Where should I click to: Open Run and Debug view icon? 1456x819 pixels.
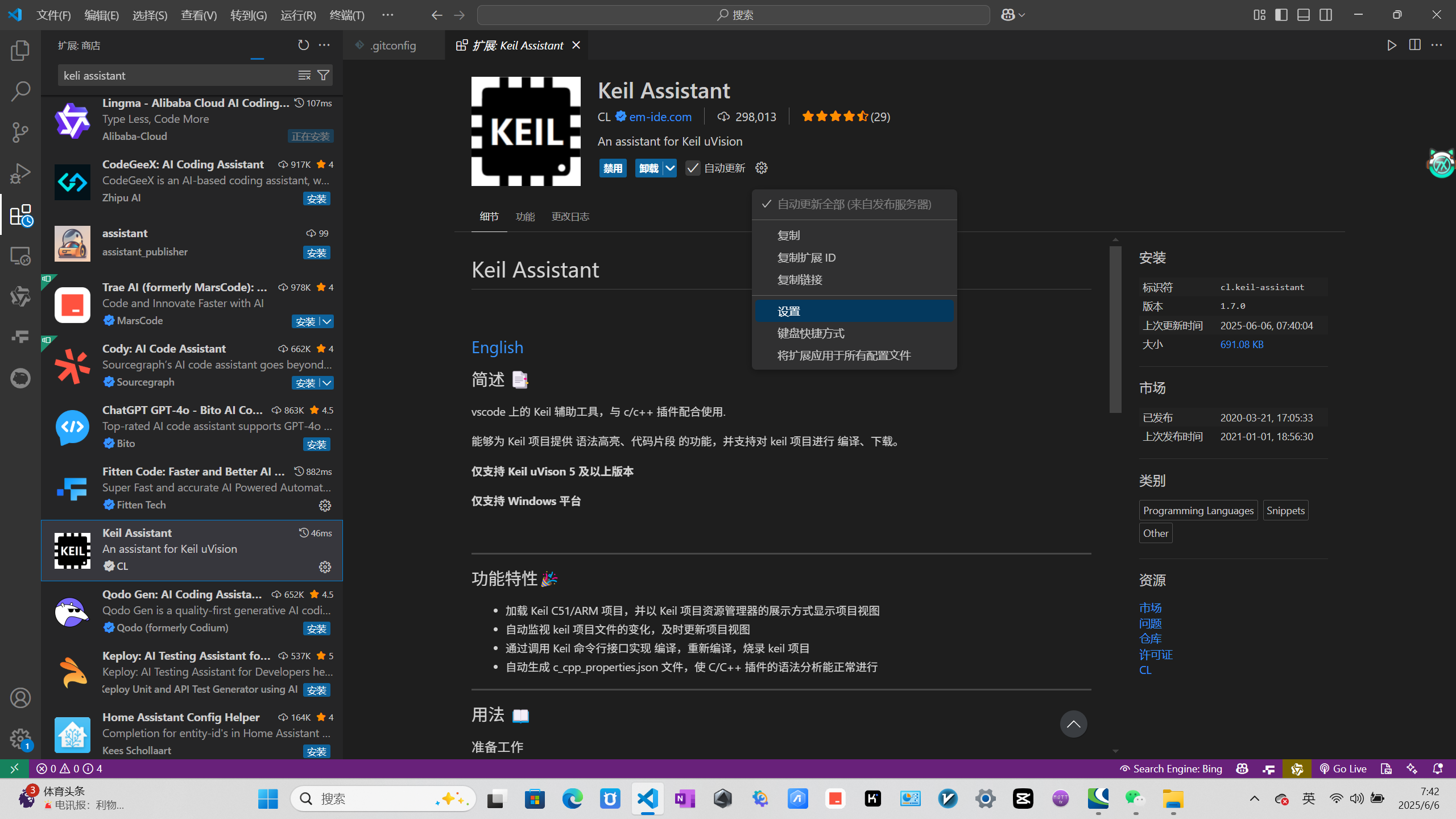click(20, 173)
